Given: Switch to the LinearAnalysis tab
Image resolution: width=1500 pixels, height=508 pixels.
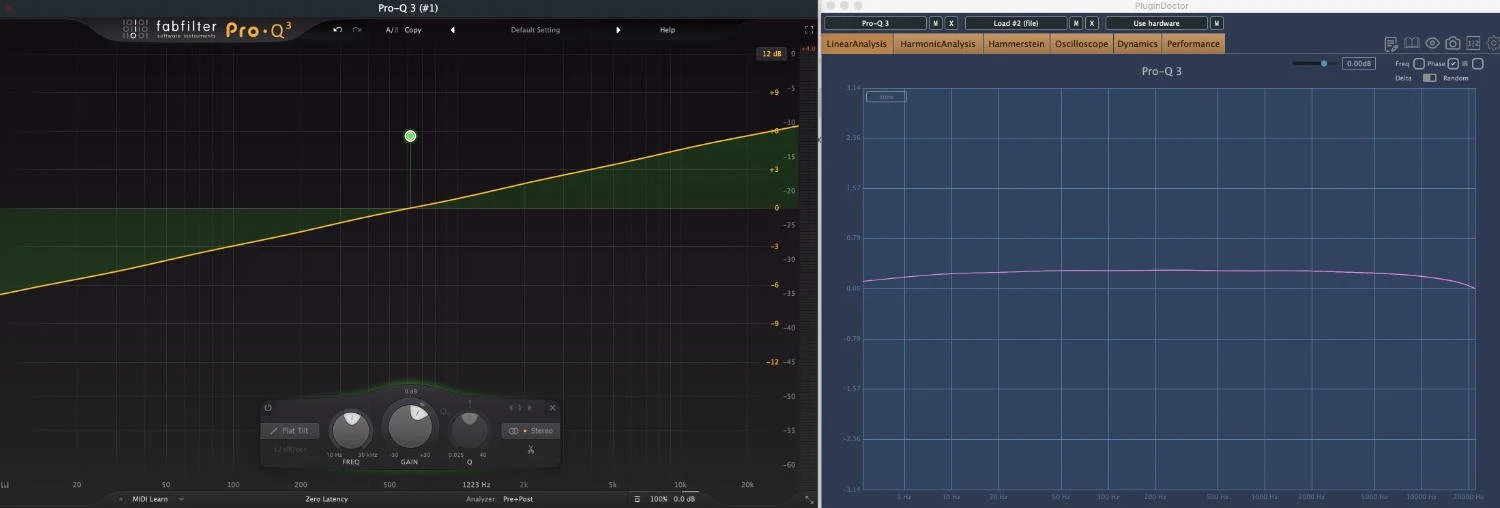Looking at the screenshot, I should click(x=857, y=44).
